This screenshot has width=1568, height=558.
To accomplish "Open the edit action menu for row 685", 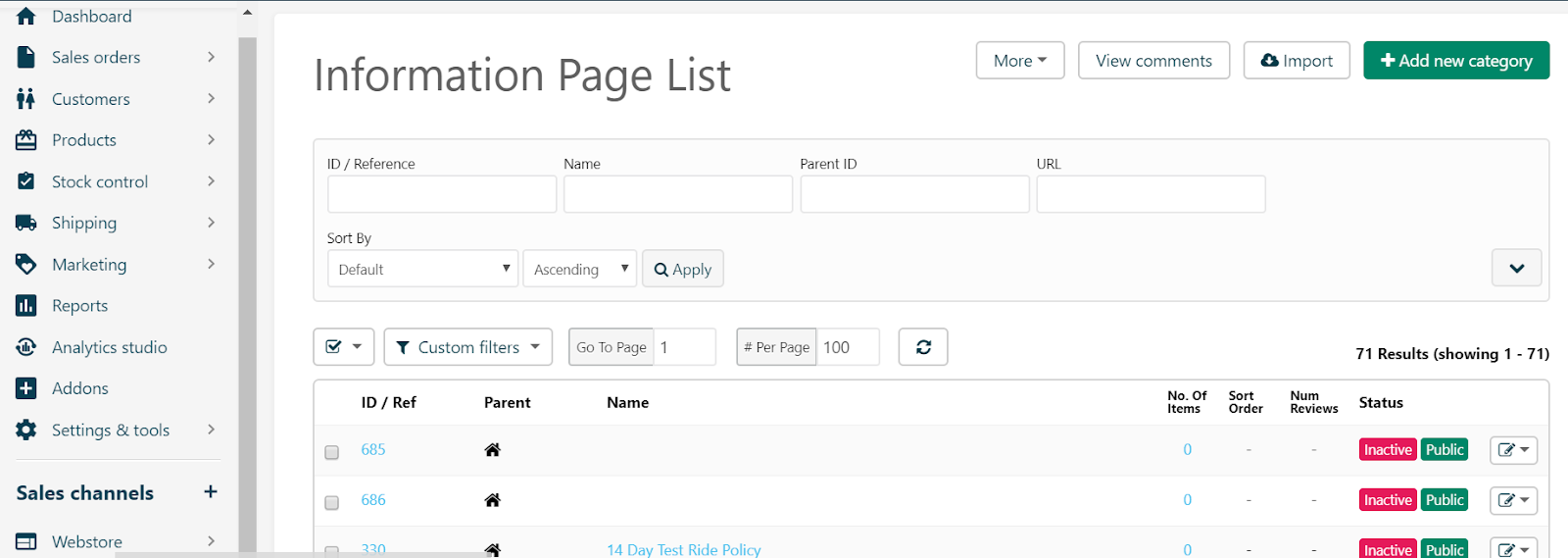I will 1514,450.
